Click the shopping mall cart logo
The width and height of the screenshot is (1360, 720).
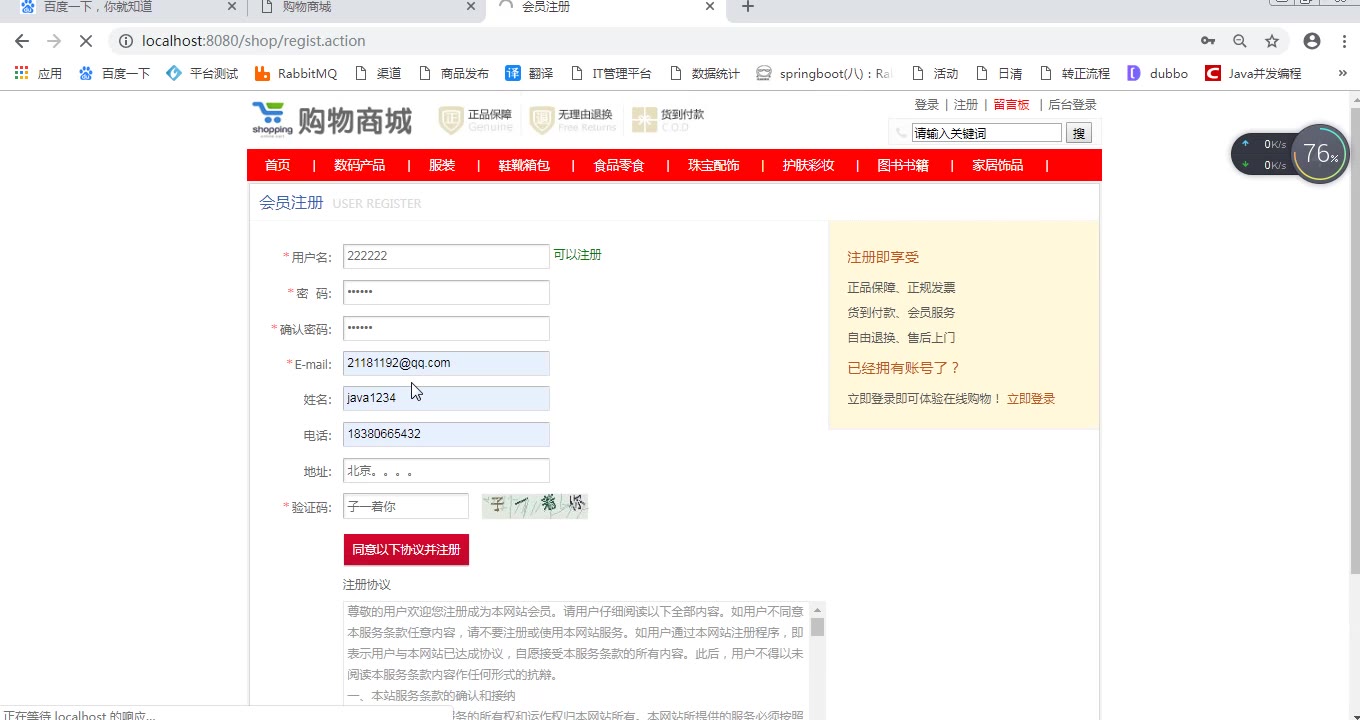[272, 119]
